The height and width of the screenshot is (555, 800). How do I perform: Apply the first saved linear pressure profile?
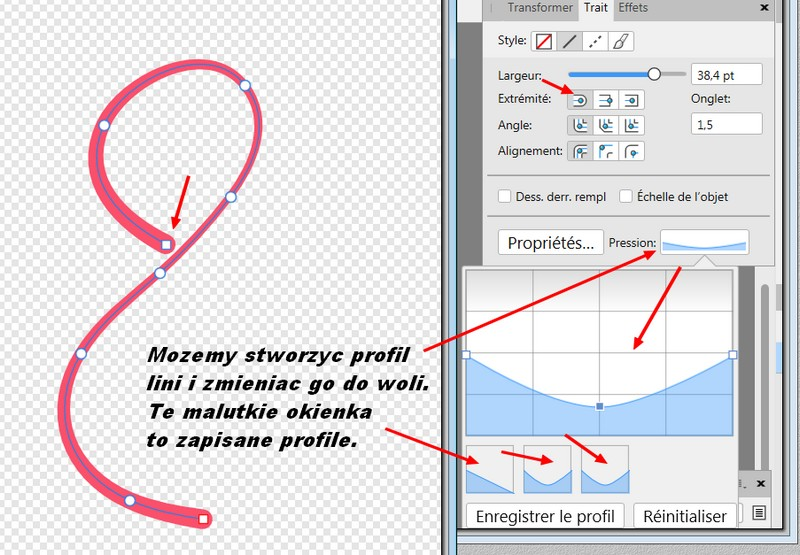pyautogui.click(x=490, y=469)
